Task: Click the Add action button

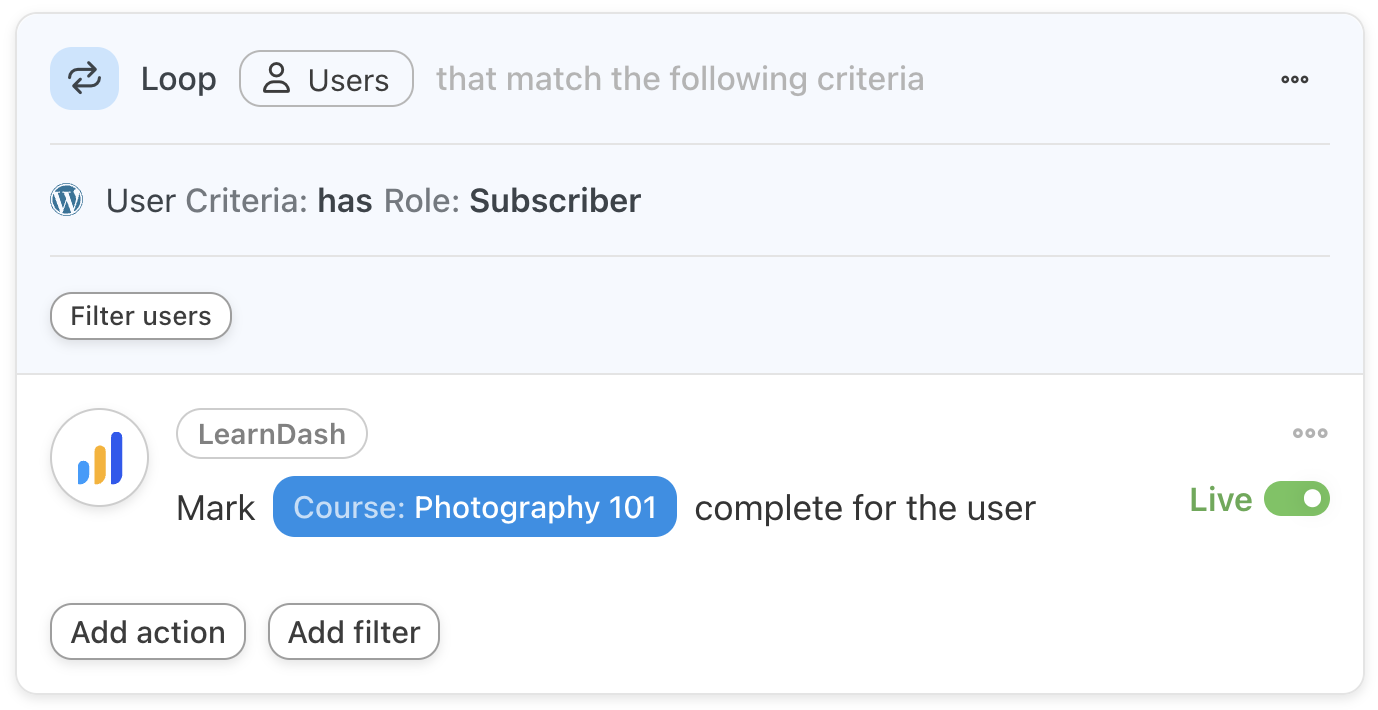Action: (148, 632)
